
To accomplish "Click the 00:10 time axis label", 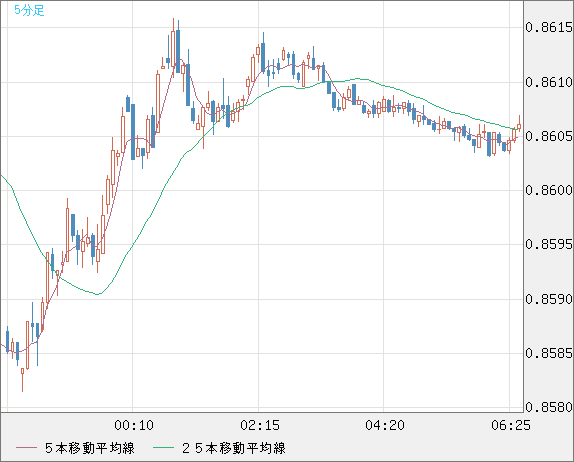I will click(134, 425).
